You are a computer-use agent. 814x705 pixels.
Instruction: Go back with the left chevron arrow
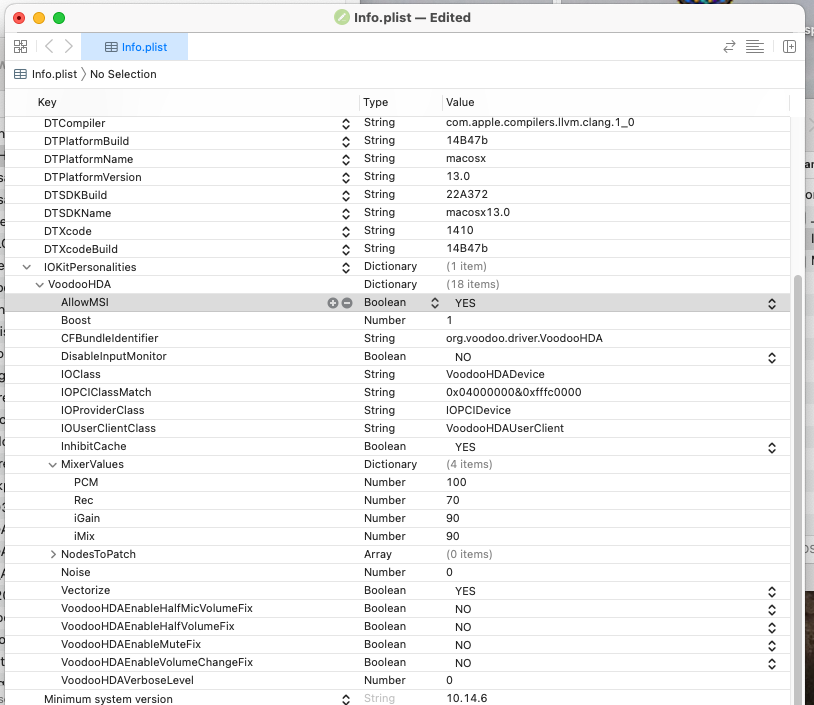tap(49, 47)
